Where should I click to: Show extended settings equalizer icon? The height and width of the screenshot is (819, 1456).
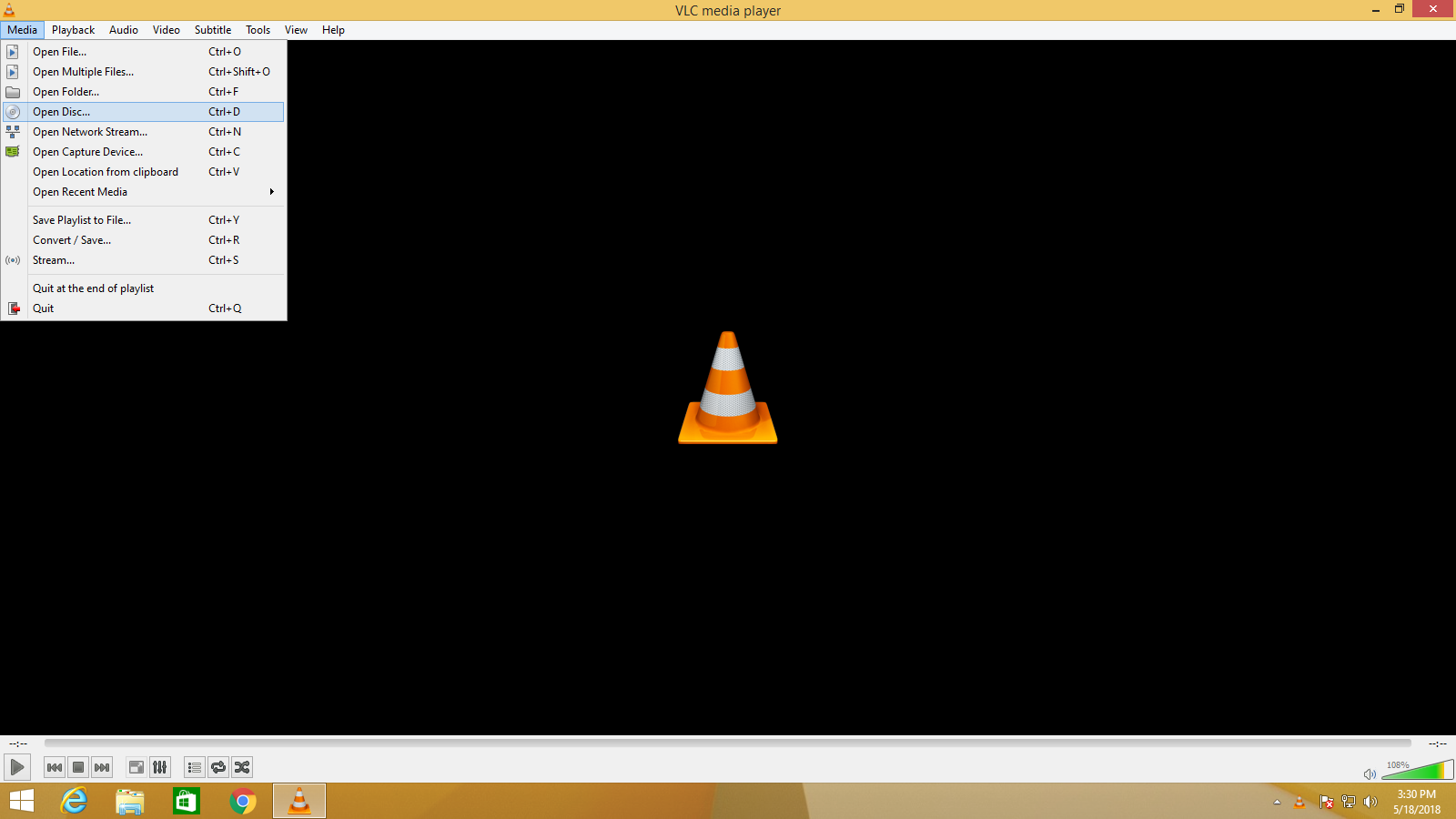click(160, 767)
